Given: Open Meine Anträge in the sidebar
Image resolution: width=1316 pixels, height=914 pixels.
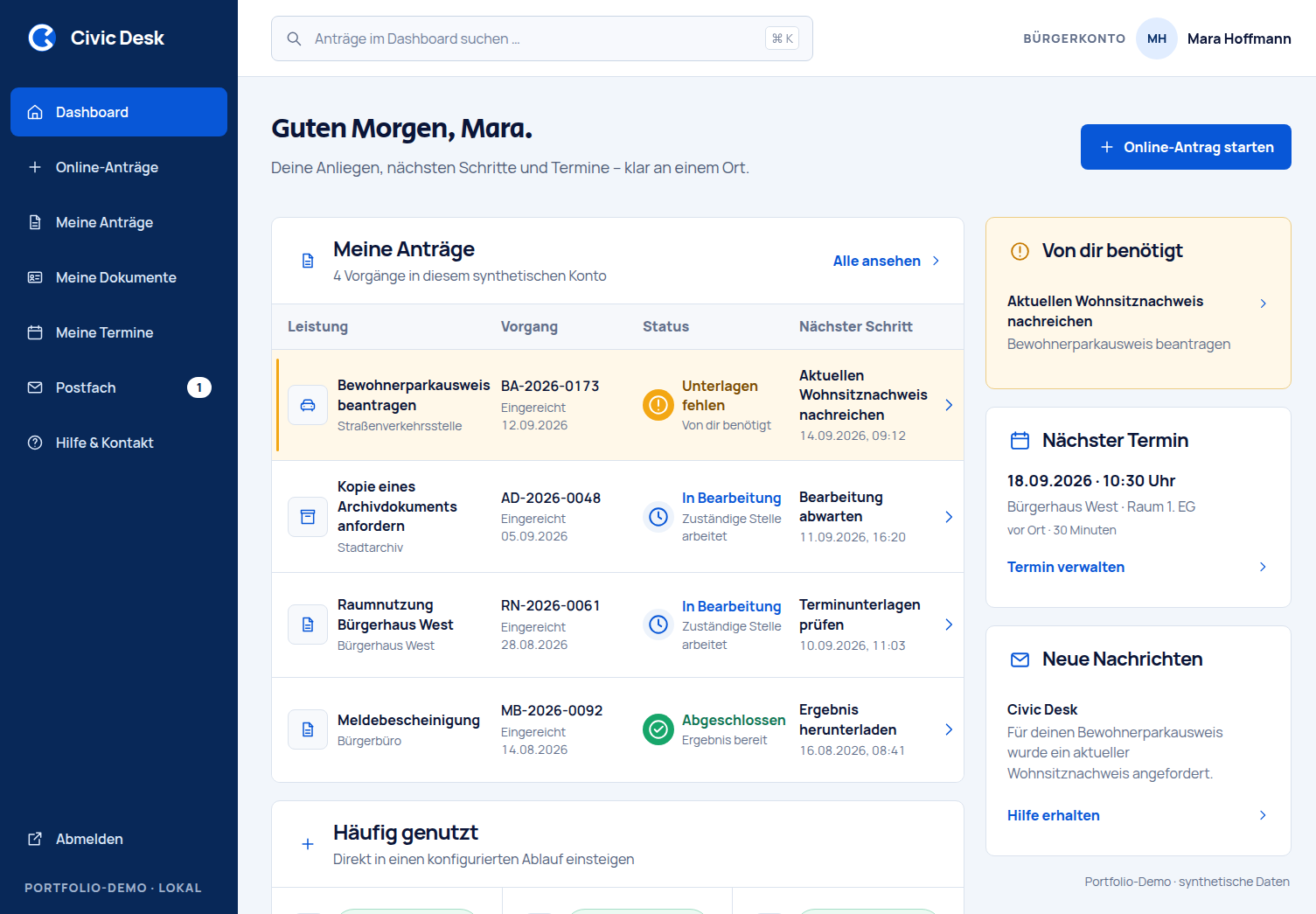Looking at the screenshot, I should click(119, 222).
